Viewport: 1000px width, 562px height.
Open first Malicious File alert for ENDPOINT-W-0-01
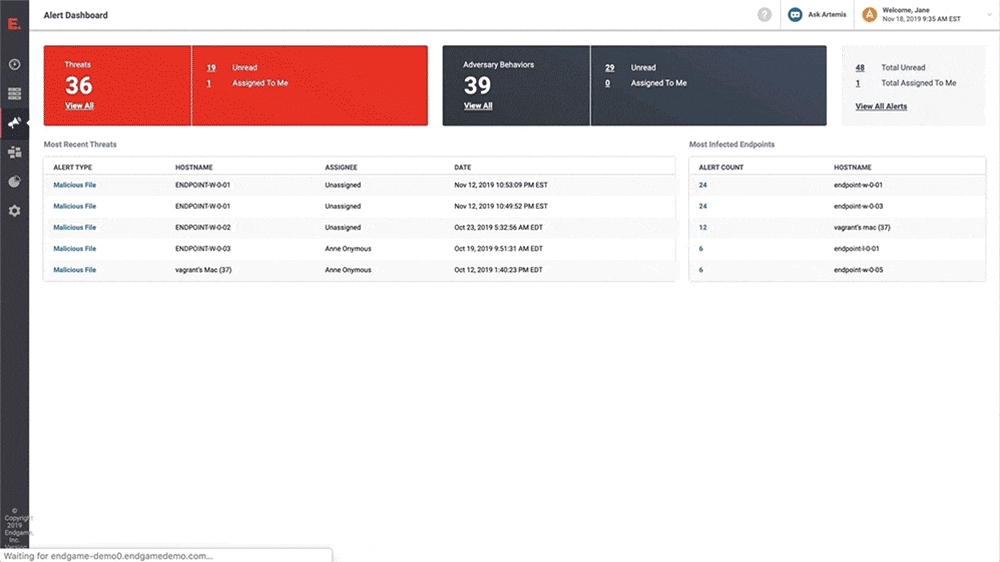(x=75, y=185)
